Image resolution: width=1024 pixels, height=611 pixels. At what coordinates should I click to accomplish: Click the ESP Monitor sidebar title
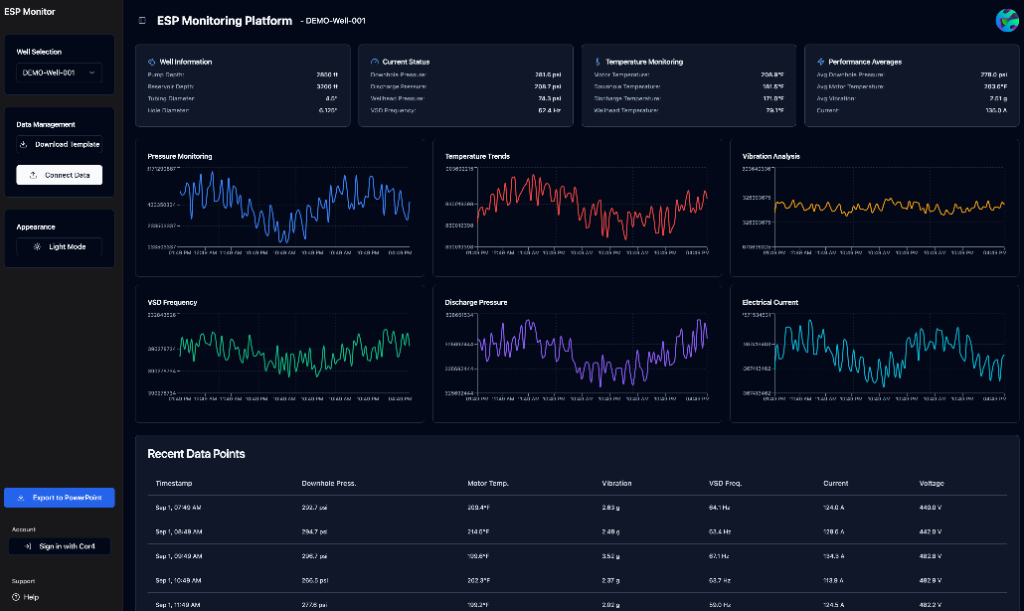29,12
